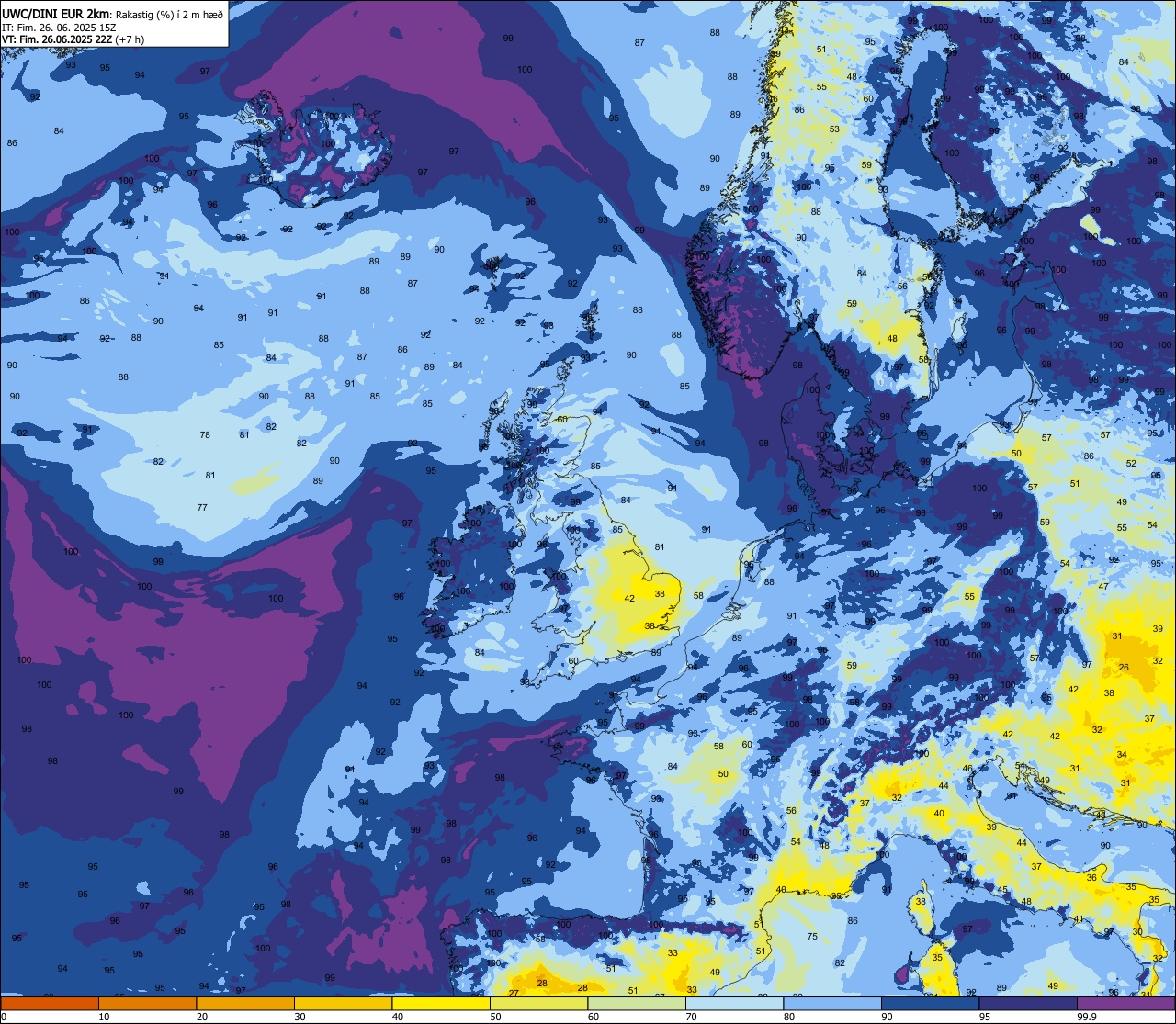The image size is (1176, 1024).
Task: Select the medium blue 90–95 legend swatch
Action: [x=931, y=1003]
